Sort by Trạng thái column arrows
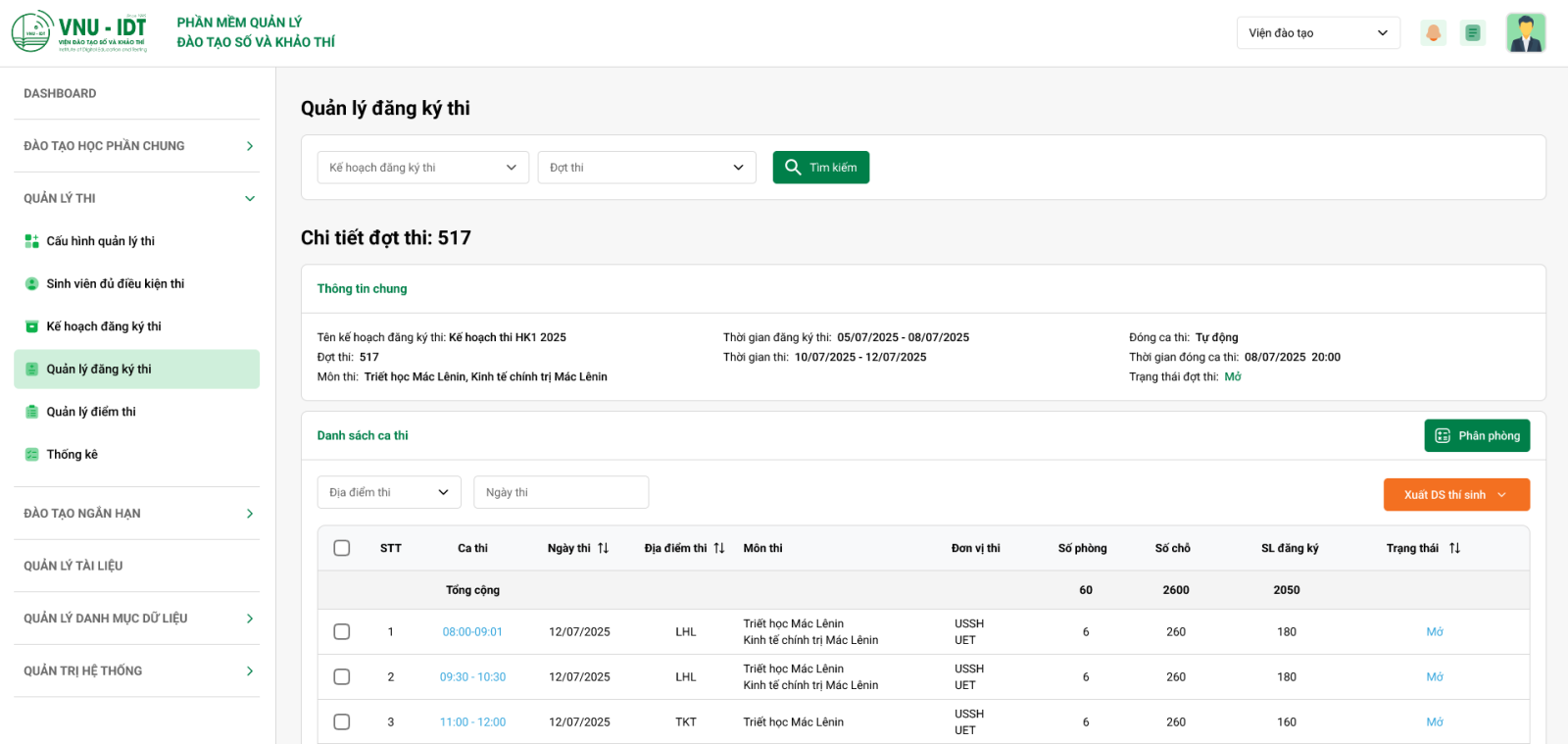This screenshot has width=1568, height=744. [1455, 548]
